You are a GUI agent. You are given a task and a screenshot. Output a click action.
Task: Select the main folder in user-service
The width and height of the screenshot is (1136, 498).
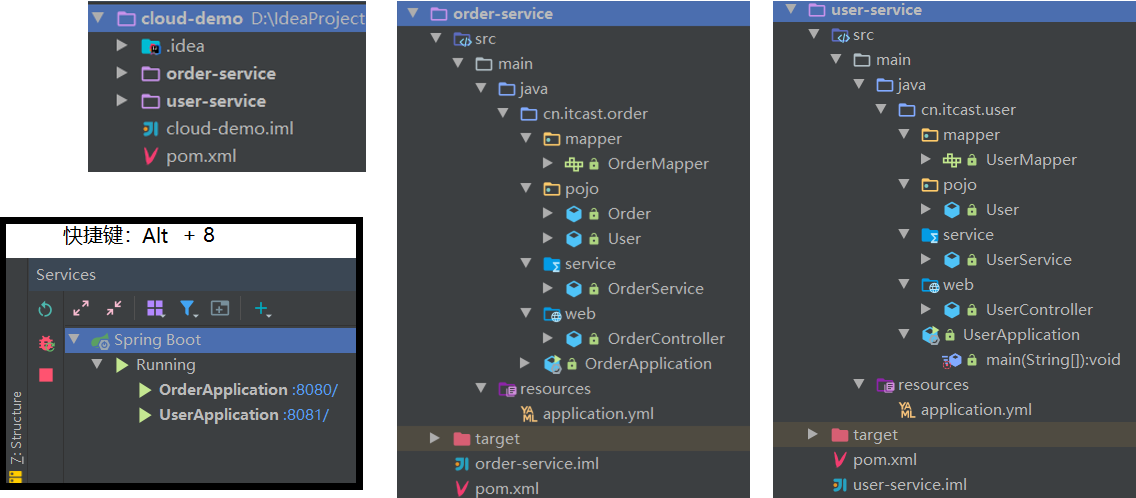pyautogui.click(x=893, y=59)
